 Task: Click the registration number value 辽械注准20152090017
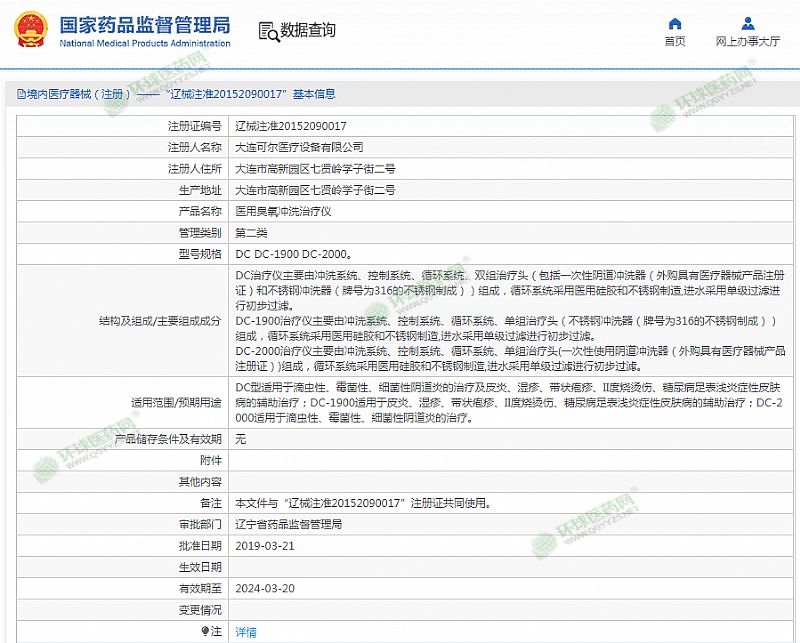[290, 126]
